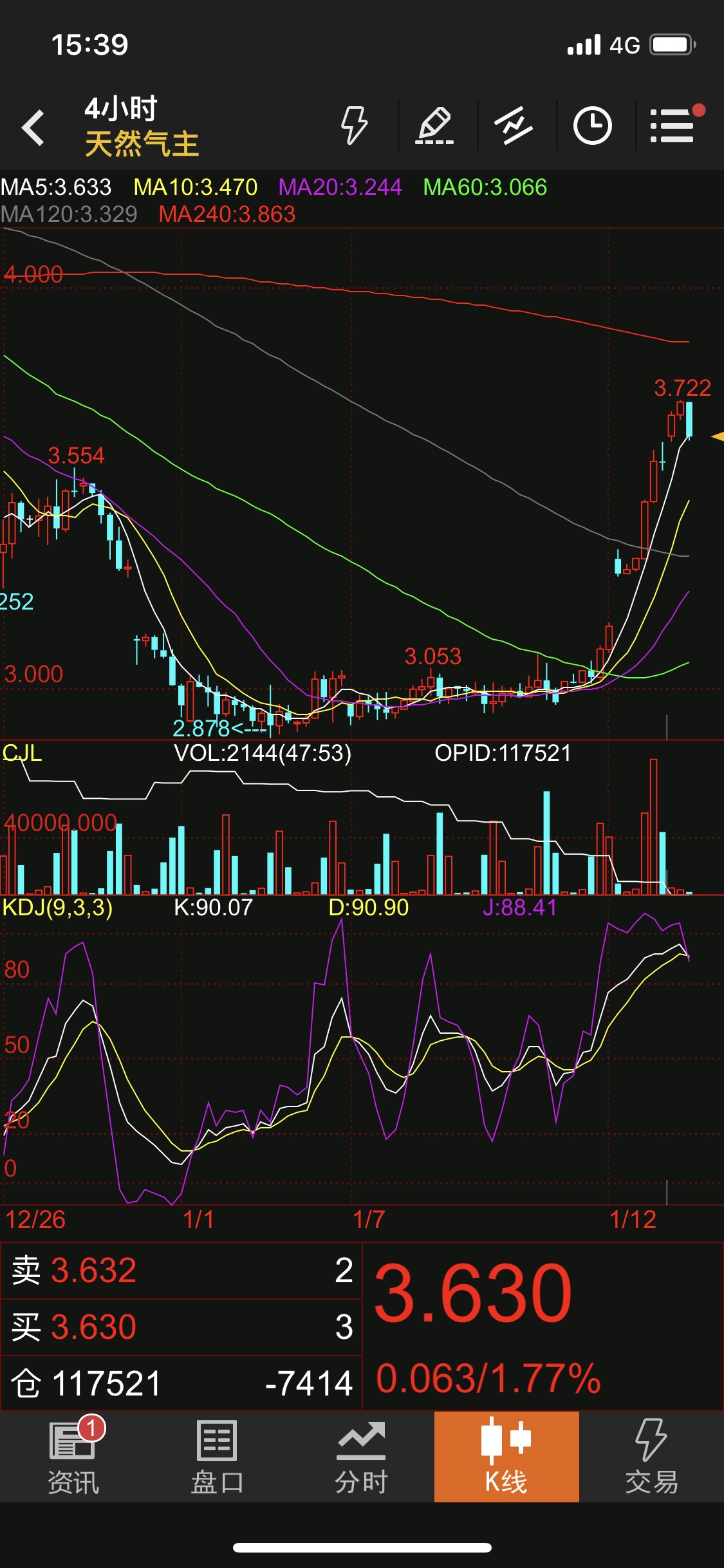Tap the MA240:3.863 indicator label
The image size is (724, 1568).
click(x=227, y=214)
